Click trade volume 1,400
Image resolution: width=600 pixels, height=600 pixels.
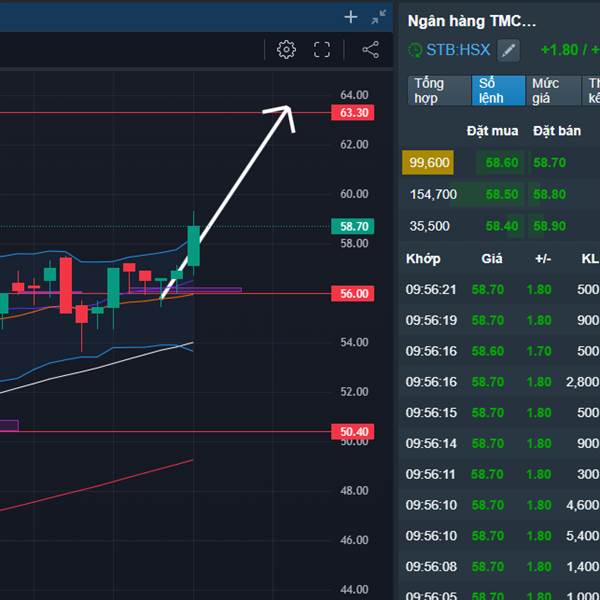click(582, 567)
